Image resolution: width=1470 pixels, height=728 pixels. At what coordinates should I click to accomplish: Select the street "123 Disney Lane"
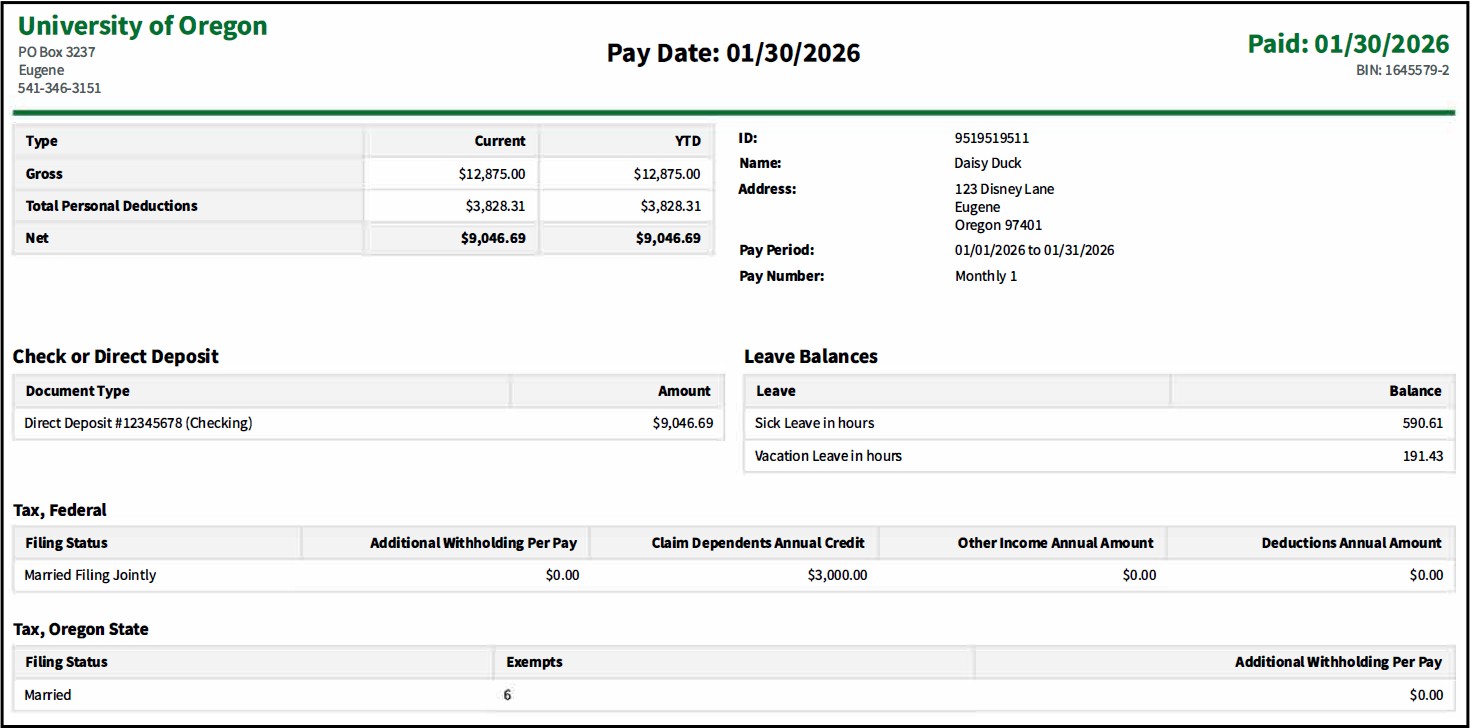(1004, 189)
